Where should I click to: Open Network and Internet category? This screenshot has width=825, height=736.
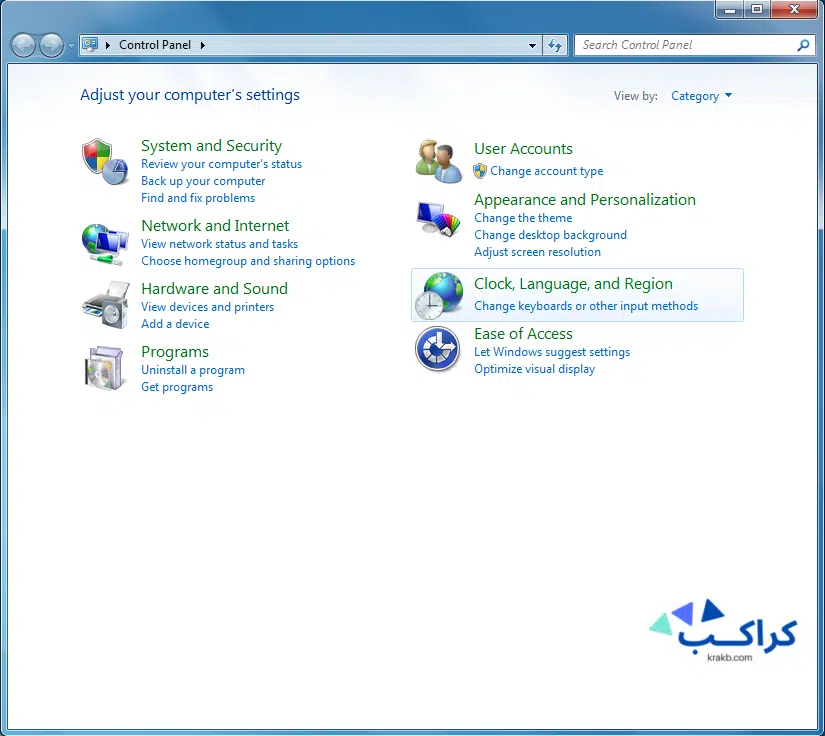pyautogui.click(x=215, y=226)
